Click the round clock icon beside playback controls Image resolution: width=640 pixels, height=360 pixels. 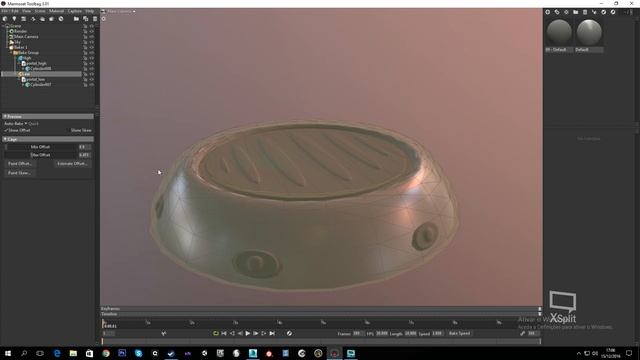[x=289, y=333]
